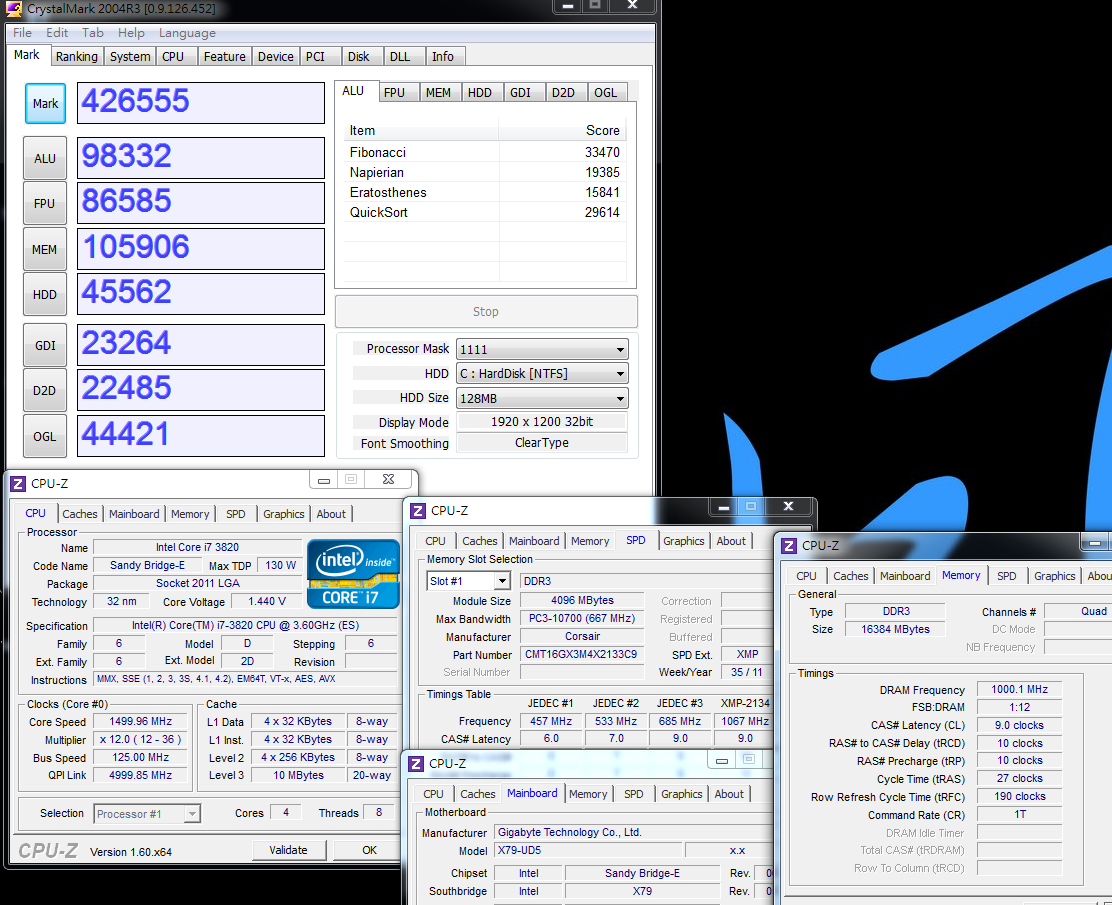Click the Part Number field CMT16GX3M4X2133C9

point(582,655)
